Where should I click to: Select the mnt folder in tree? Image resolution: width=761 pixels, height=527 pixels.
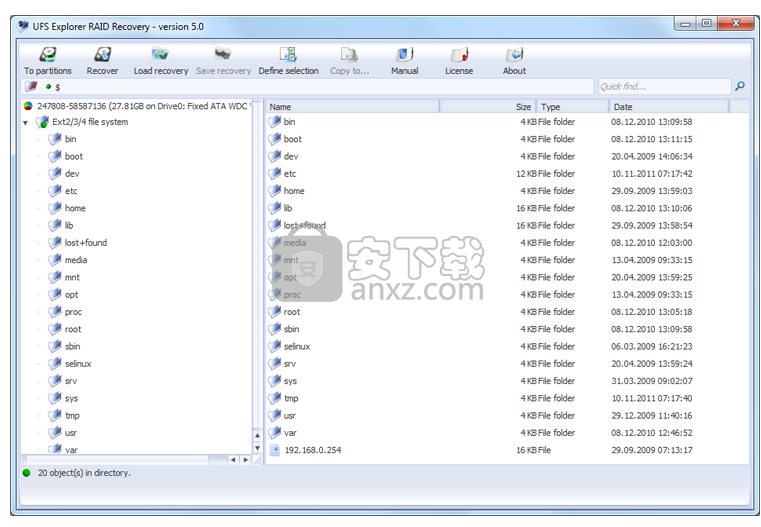(72, 277)
